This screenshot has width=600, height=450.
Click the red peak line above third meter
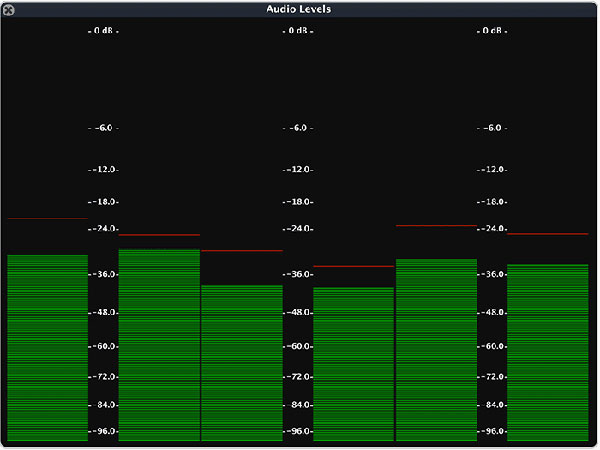click(x=242, y=251)
